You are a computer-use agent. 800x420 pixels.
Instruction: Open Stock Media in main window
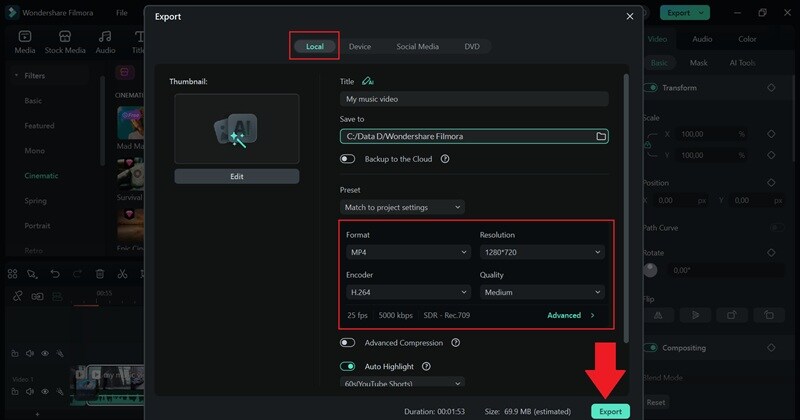click(x=65, y=42)
